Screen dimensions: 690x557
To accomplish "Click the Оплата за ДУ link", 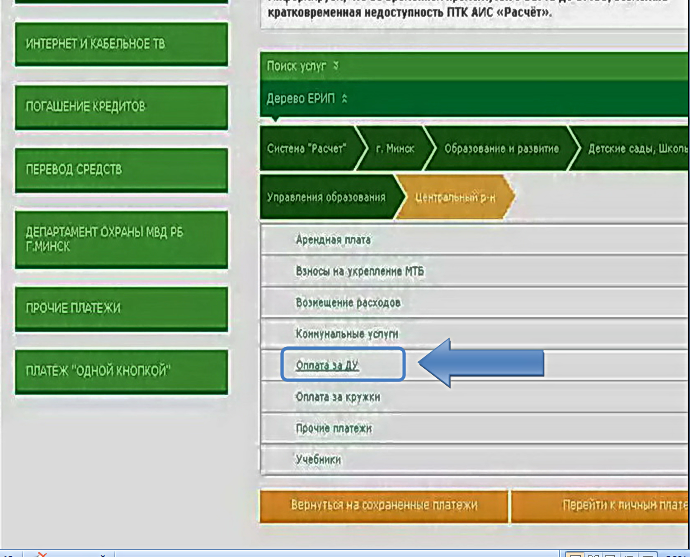I will (327, 366).
